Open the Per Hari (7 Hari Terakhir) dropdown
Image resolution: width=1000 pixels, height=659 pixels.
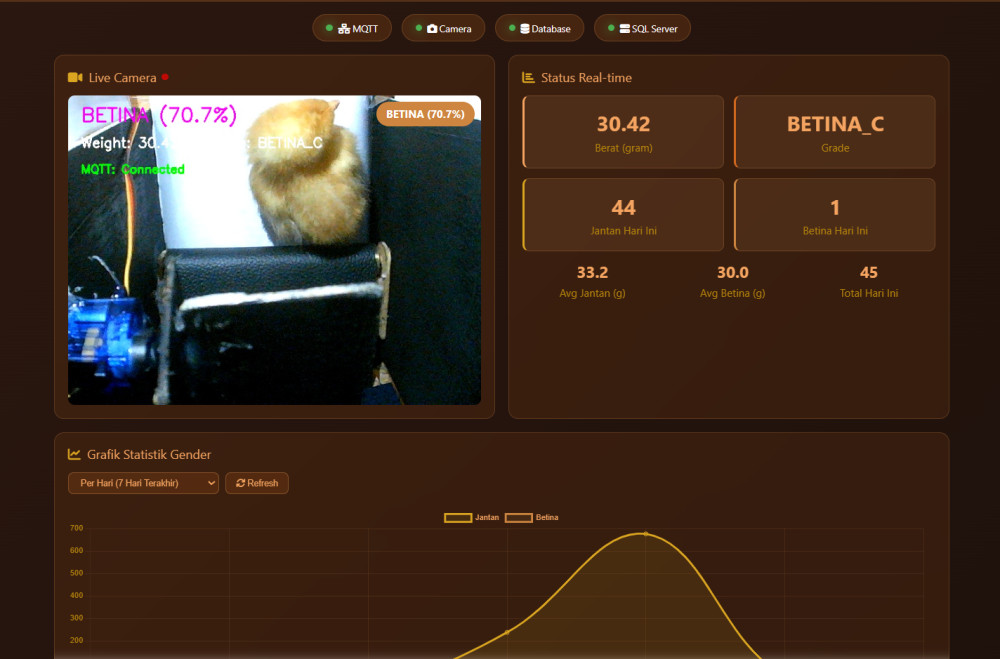[143, 483]
